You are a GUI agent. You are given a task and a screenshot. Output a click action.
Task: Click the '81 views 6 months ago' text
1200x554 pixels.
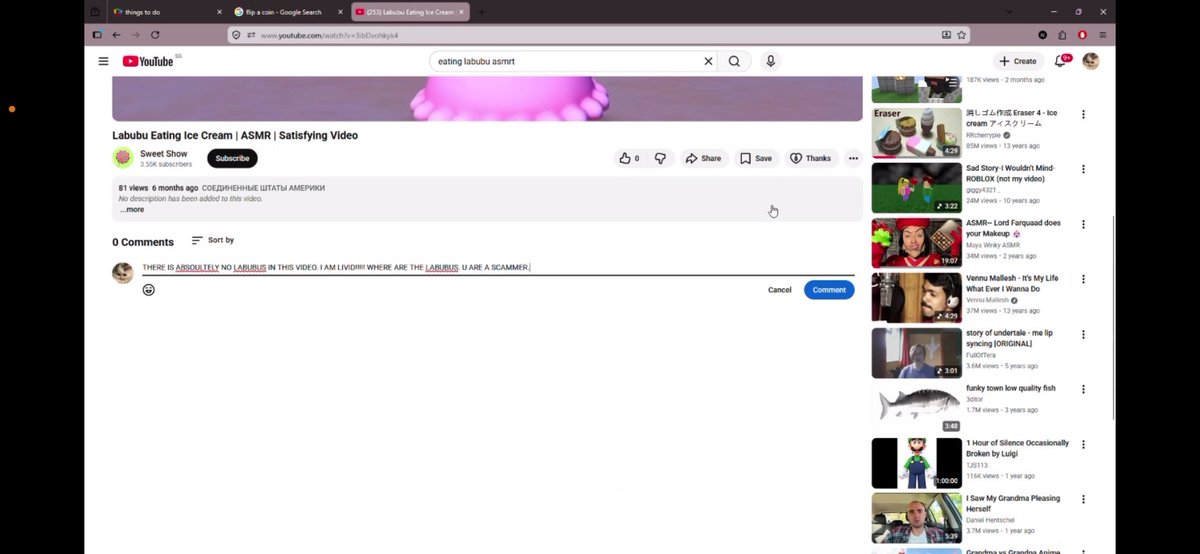click(158, 188)
